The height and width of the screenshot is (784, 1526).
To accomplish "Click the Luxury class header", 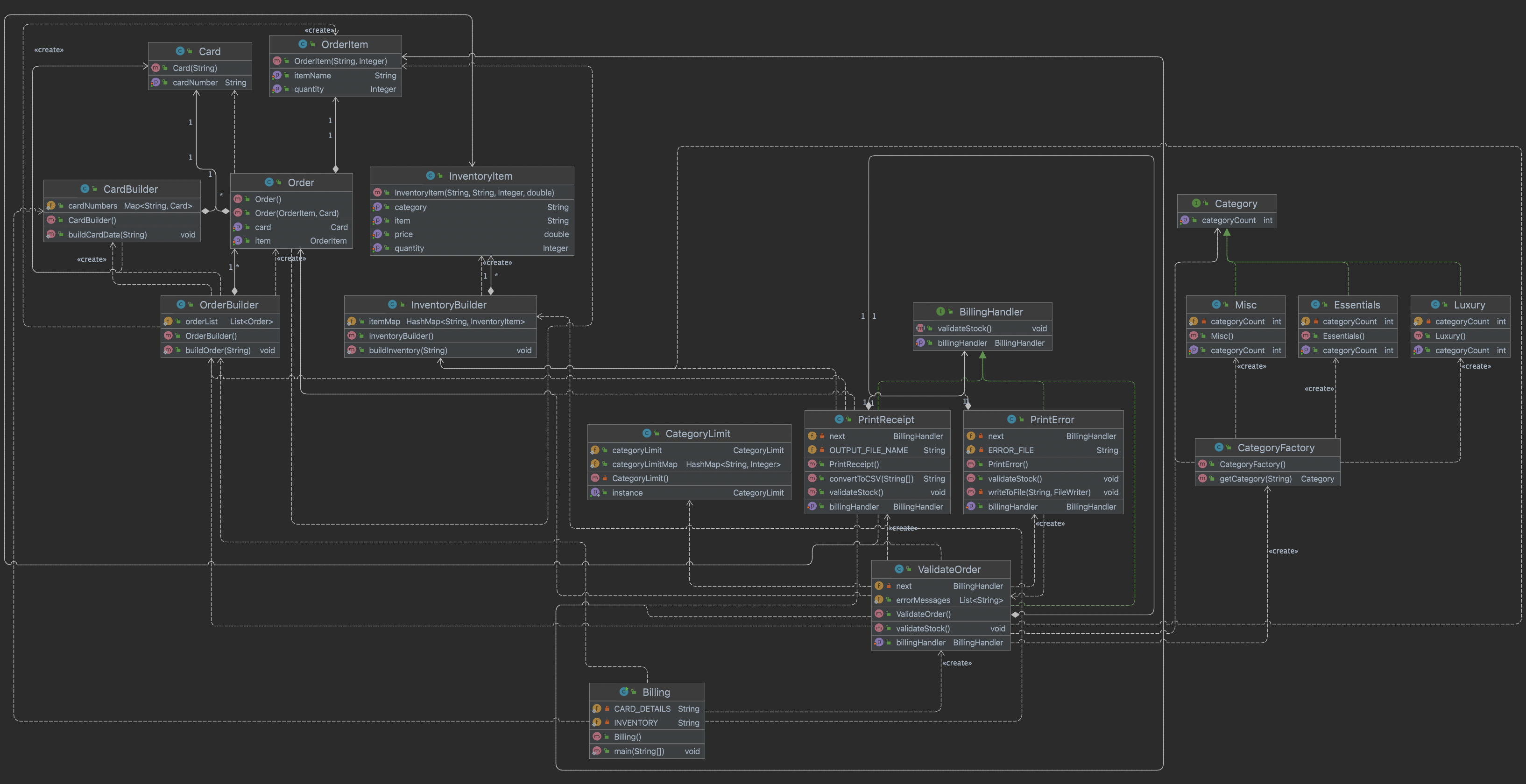I will [1469, 305].
